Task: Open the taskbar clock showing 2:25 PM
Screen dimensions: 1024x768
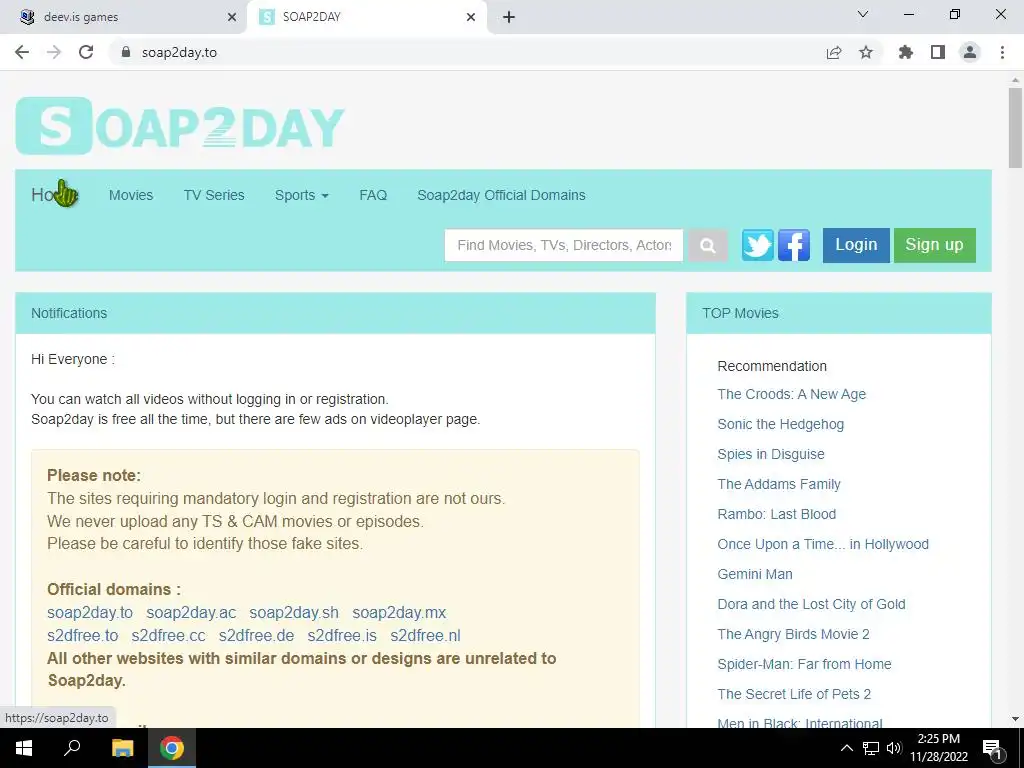Action: click(x=938, y=748)
